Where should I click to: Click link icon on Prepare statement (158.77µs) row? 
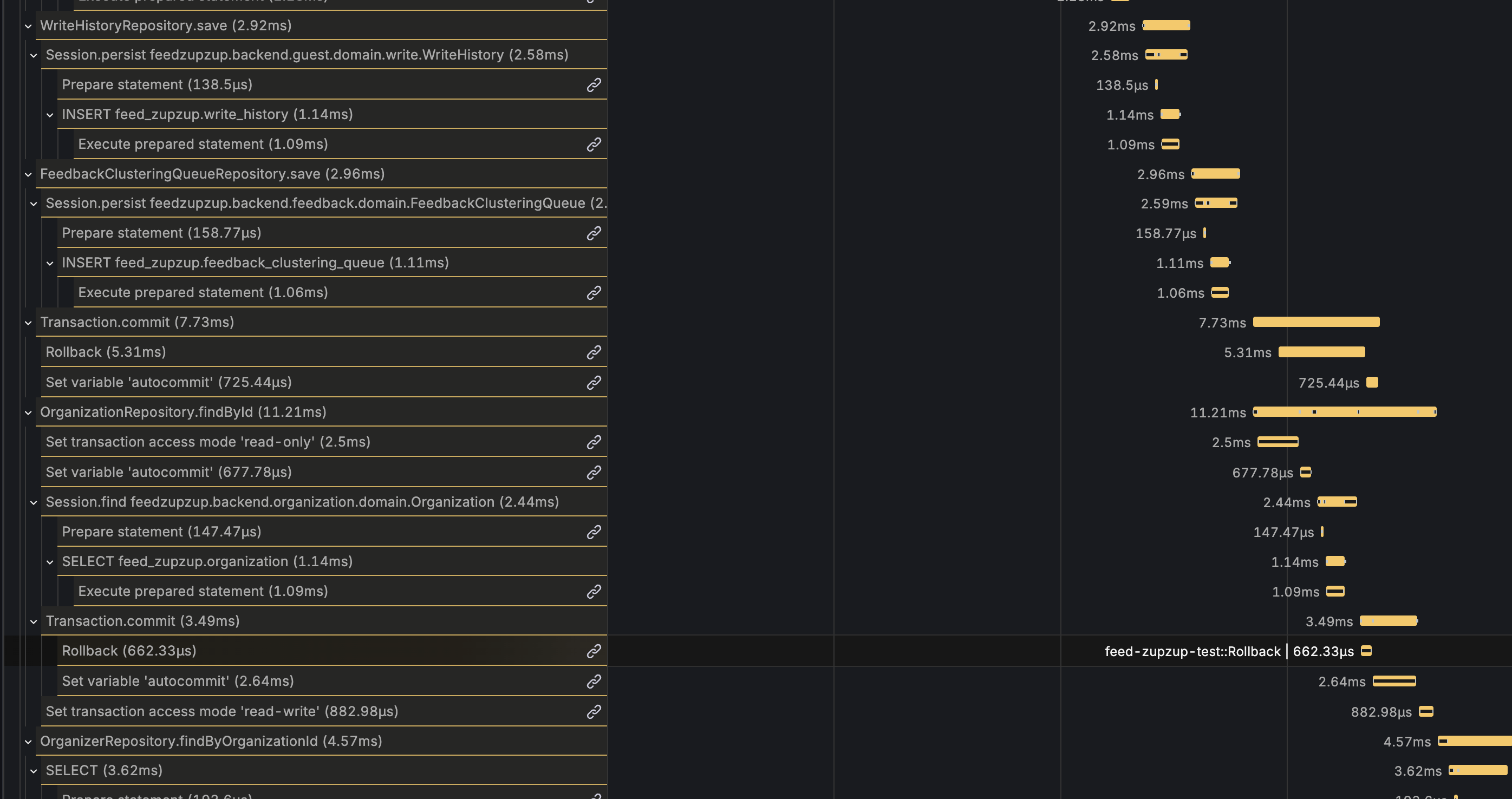pos(594,233)
